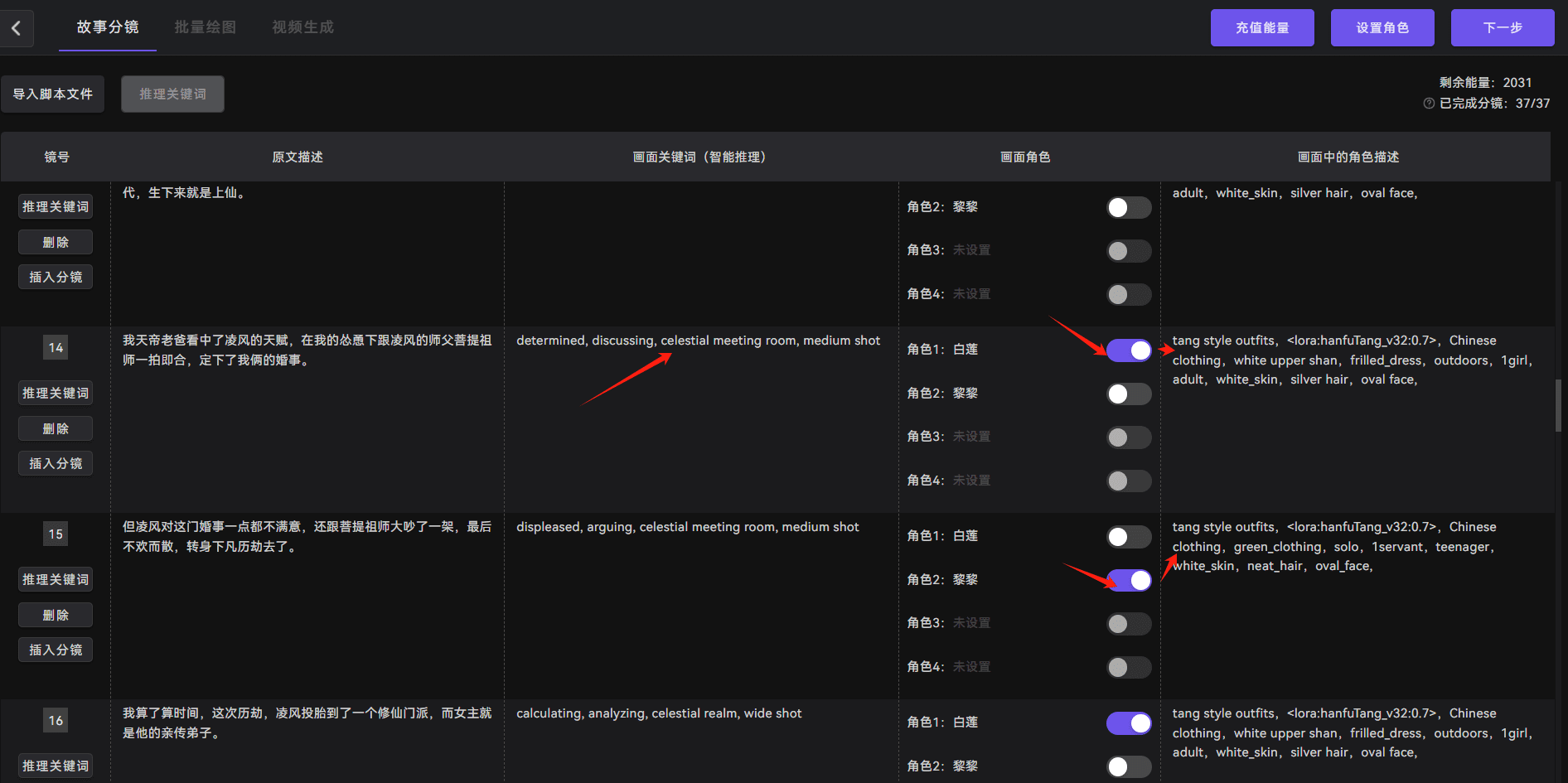
Task: Click the 原文描述 column header
Action: [298, 157]
